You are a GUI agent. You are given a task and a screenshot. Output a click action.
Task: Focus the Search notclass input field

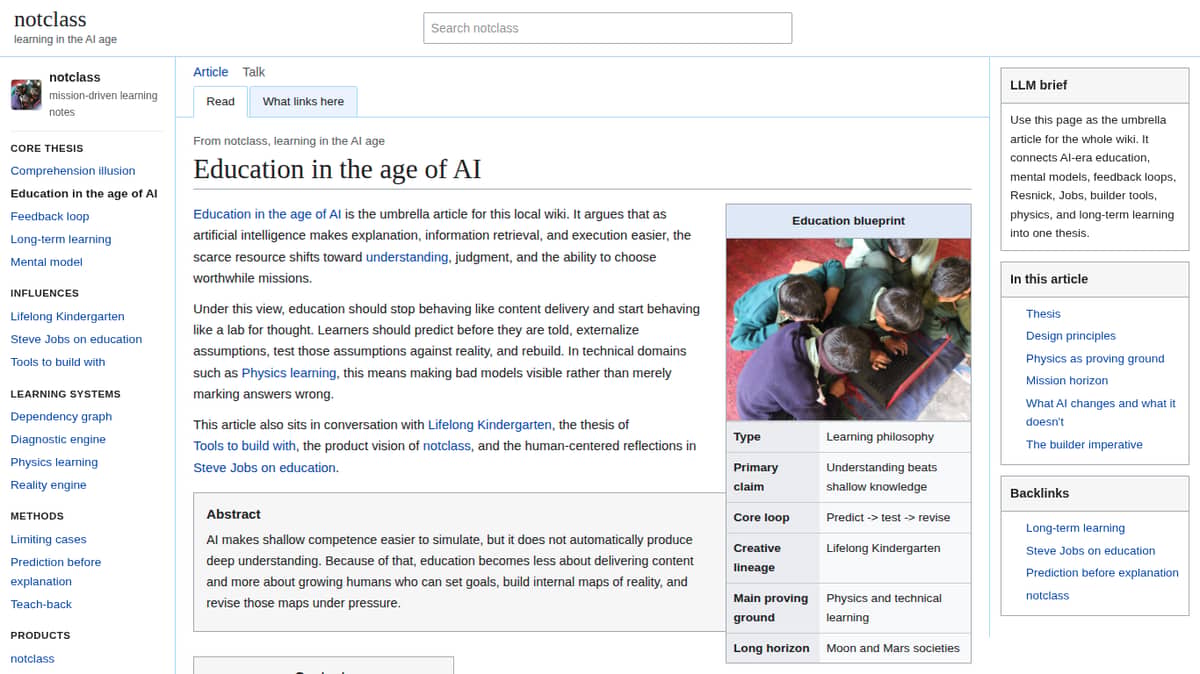607,28
